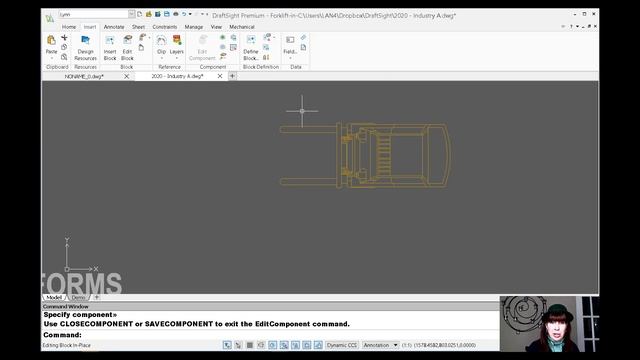Open the quick access toolbar customize dropdown

pyautogui.click(x=207, y=14)
